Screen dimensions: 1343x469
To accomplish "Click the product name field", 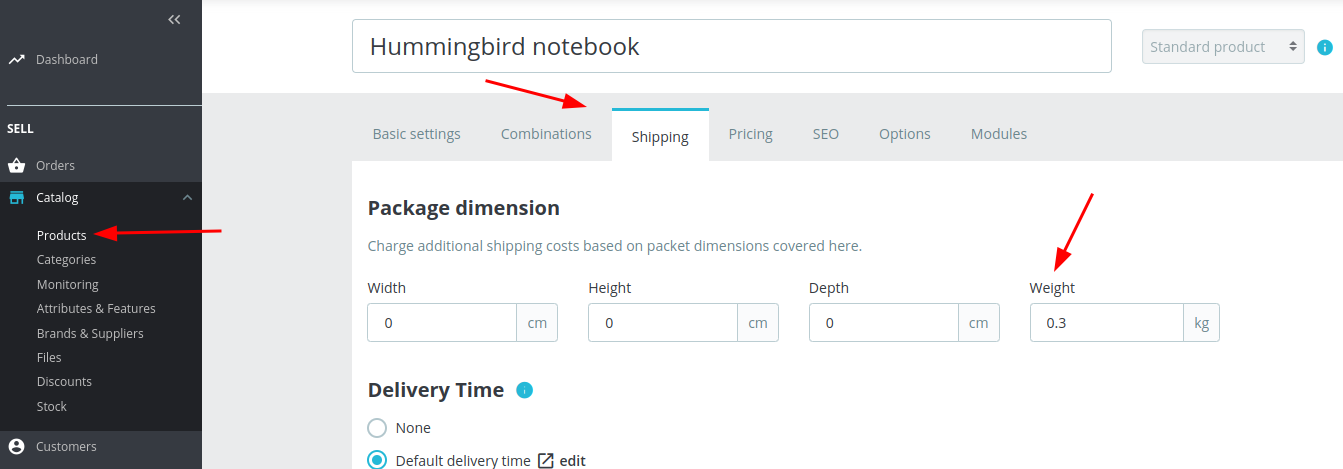I will click(731, 47).
